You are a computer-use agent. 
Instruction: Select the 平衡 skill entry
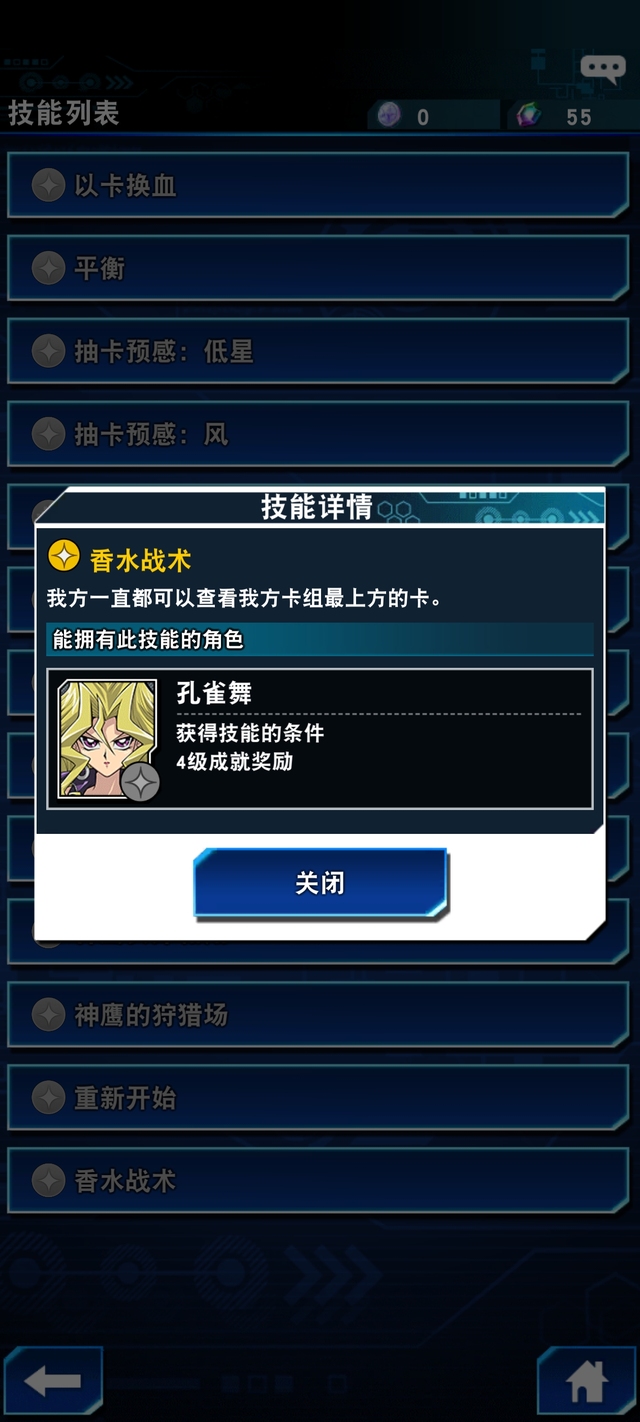tap(318, 268)
